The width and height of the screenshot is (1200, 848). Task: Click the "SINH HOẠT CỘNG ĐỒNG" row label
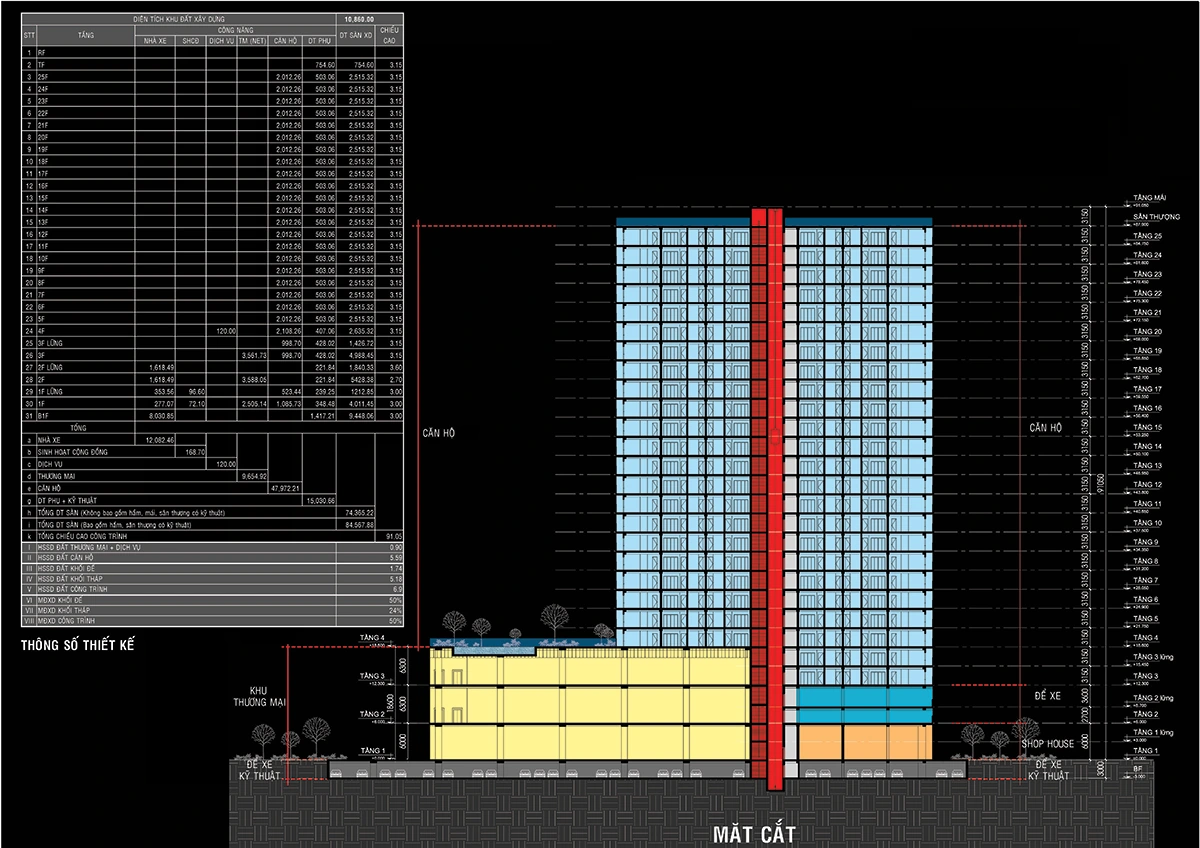coord(72,451)
